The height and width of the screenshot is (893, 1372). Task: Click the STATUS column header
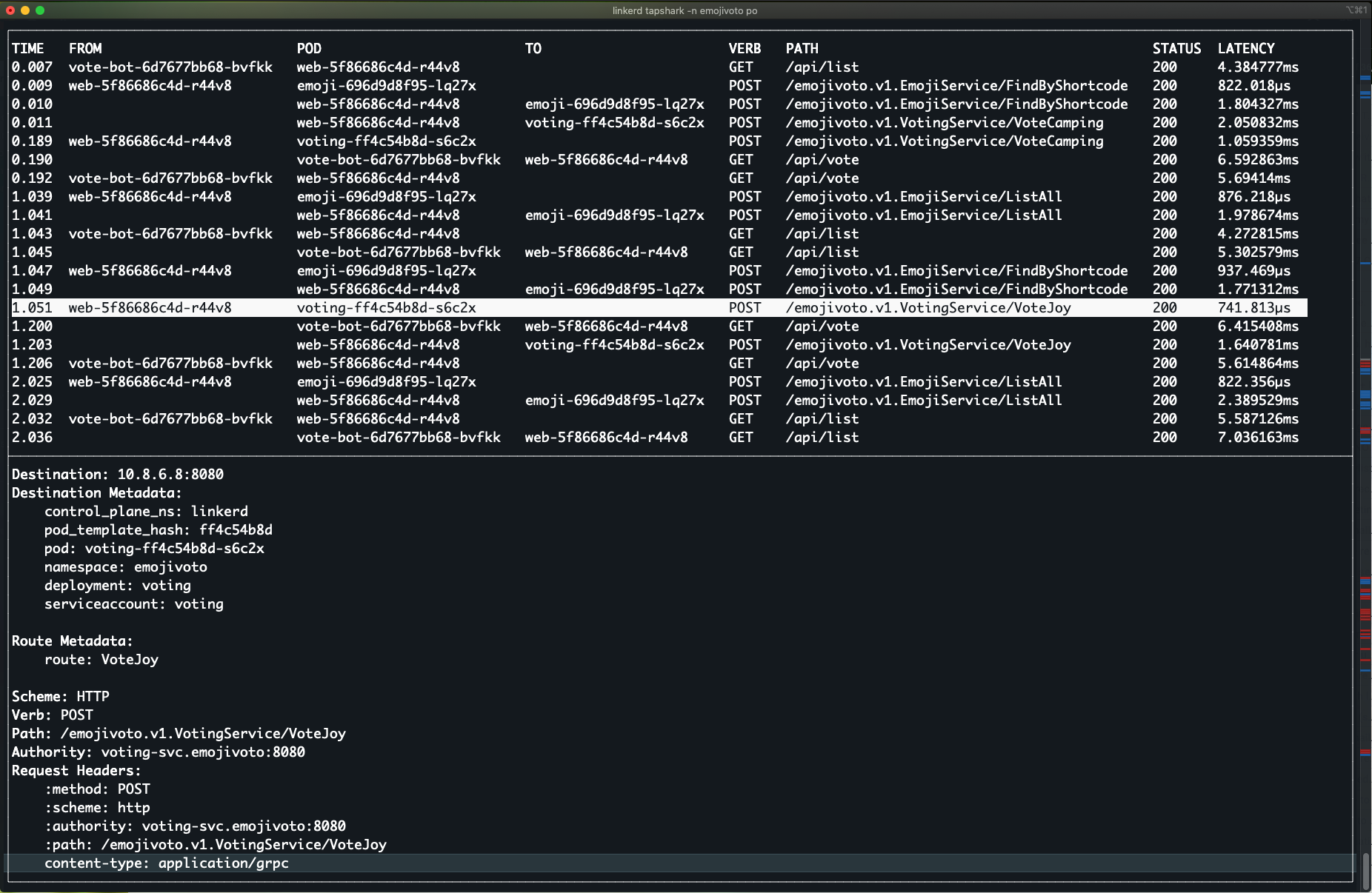(x=1176, y=49)
